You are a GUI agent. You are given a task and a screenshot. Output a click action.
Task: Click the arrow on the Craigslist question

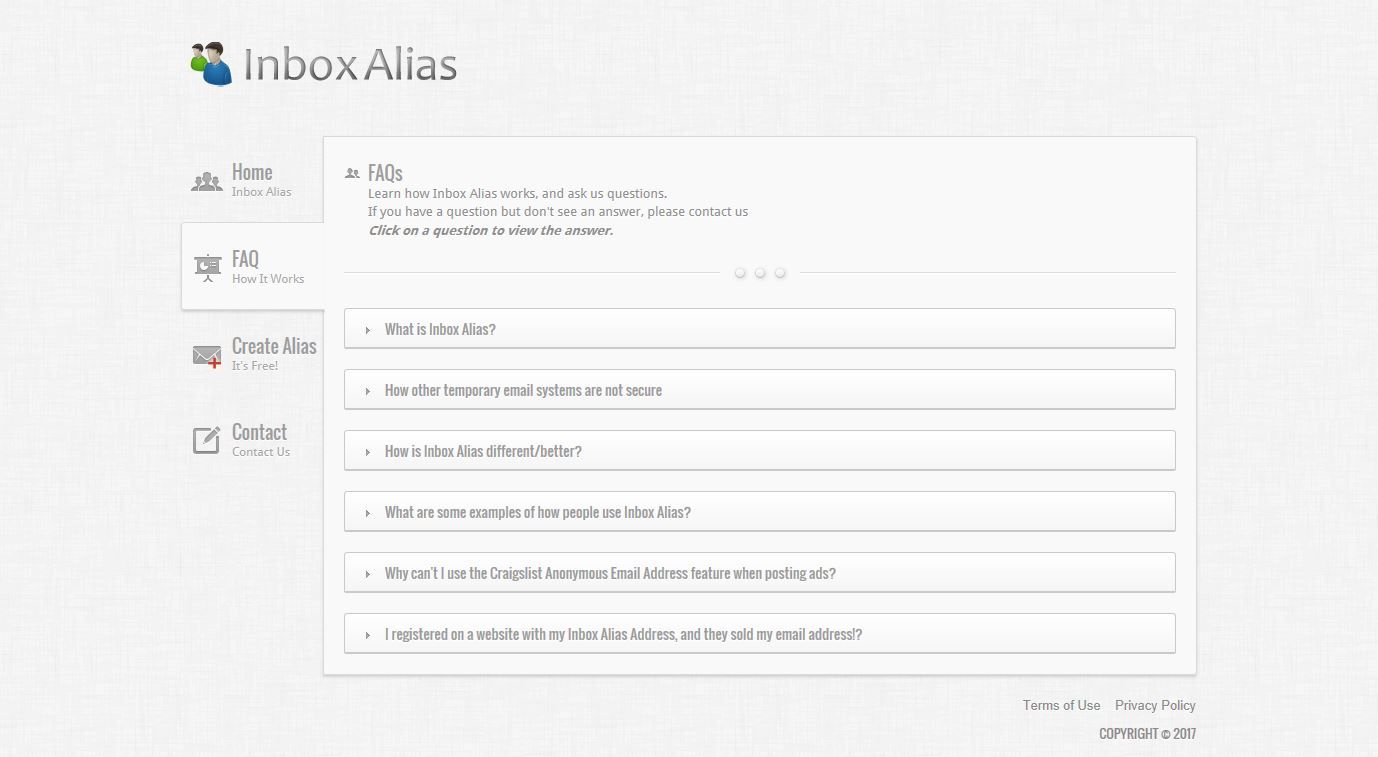coord(368,573)
